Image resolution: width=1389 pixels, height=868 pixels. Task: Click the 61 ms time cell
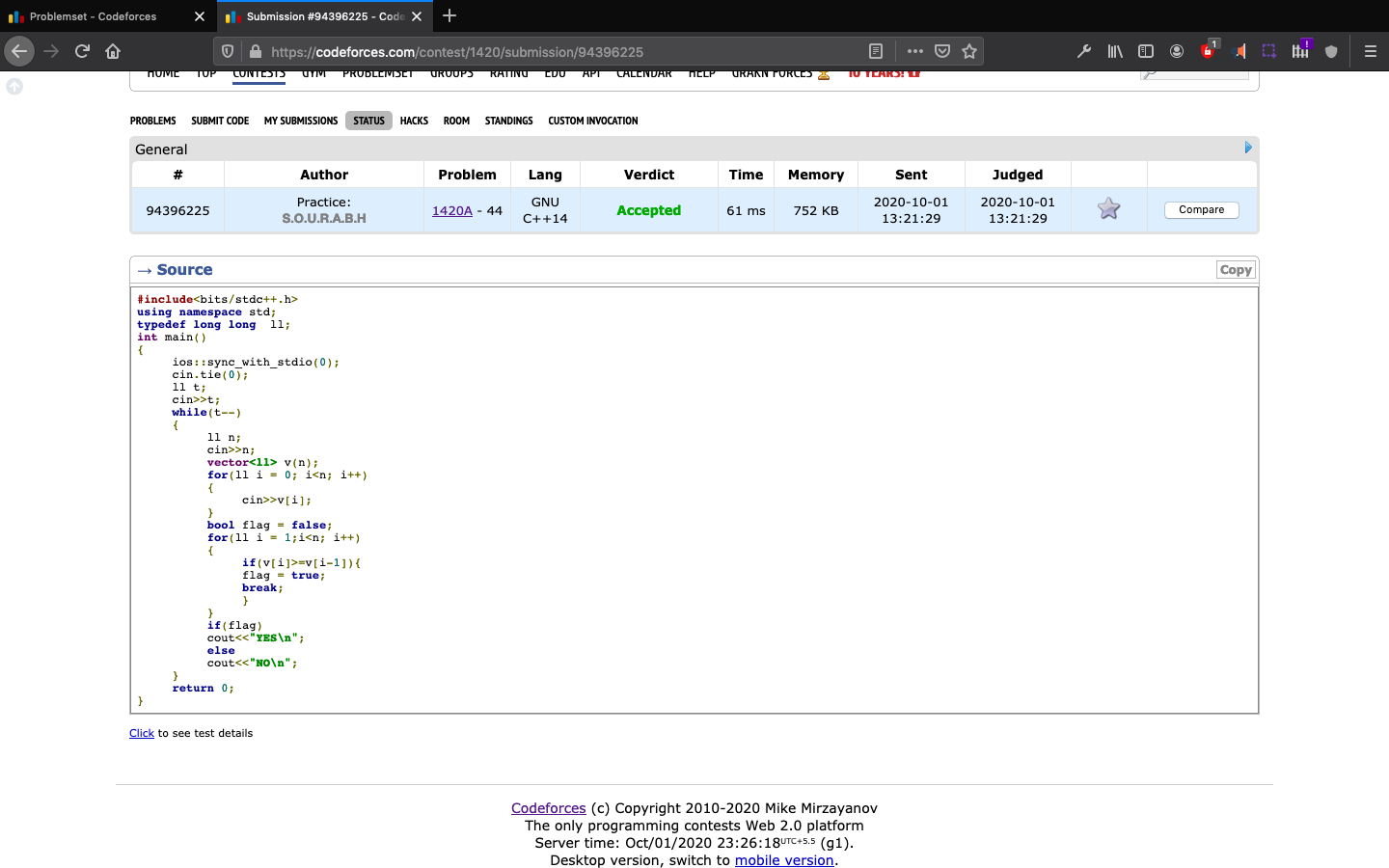[x=746, y=210]
